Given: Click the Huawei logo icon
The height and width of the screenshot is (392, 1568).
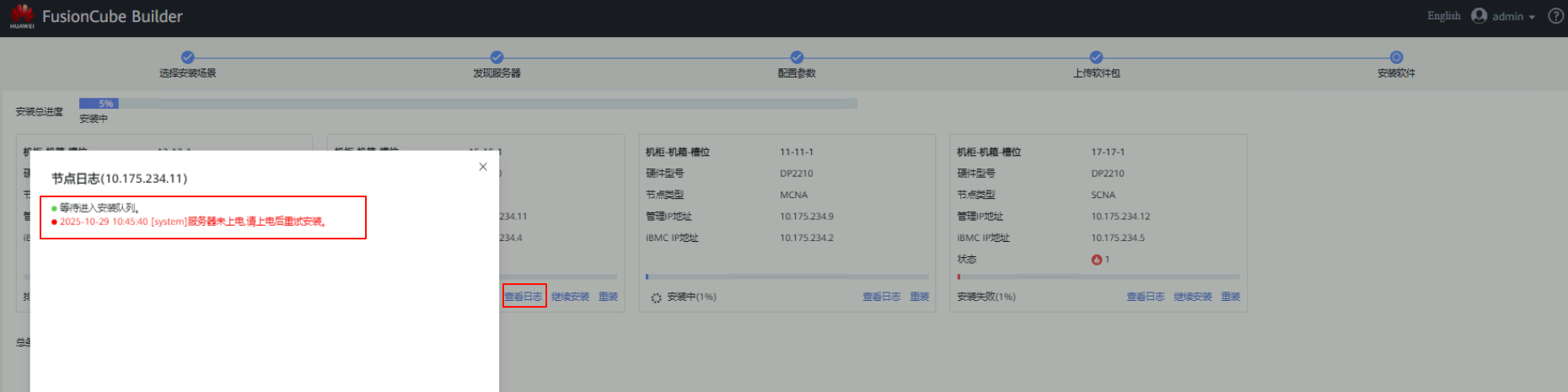Looking at the screenshot, I should pyautogui.click(x=22, y=16).
